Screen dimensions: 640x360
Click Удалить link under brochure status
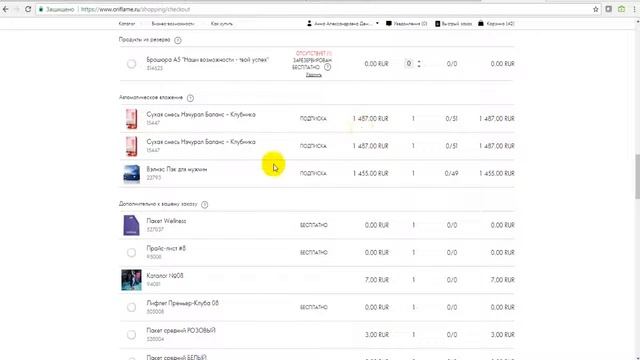click(x=313, y=75)
